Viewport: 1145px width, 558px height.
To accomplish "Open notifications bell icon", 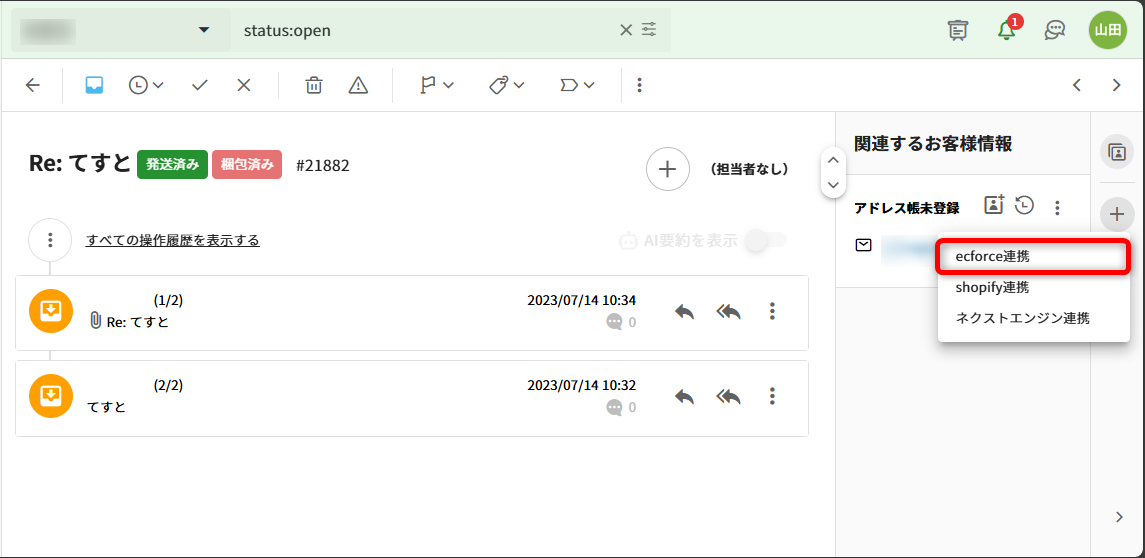I will pyautogui.click(x=1007, y=30).
